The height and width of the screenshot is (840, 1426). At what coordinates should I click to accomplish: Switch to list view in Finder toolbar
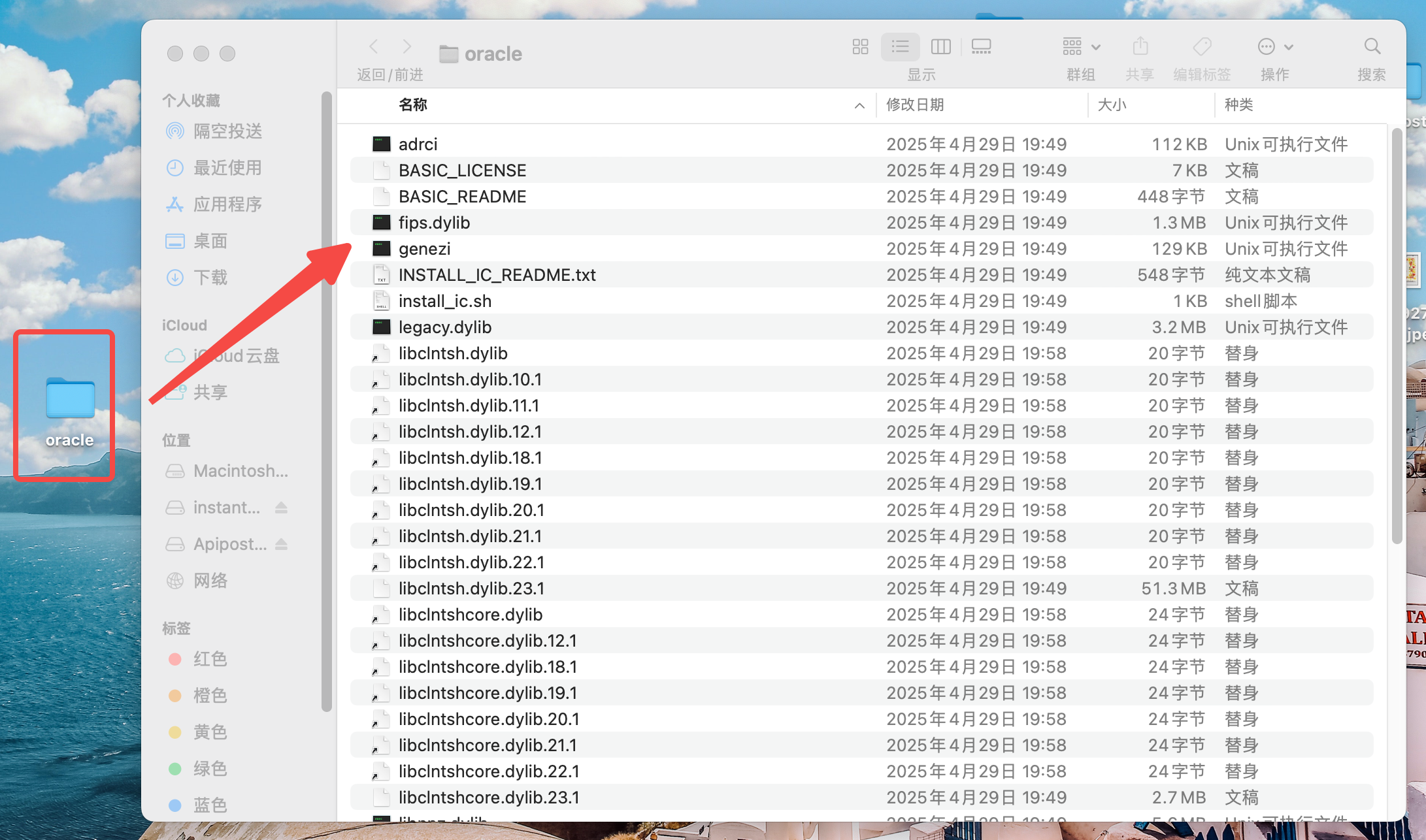click(x=900, y=46)
